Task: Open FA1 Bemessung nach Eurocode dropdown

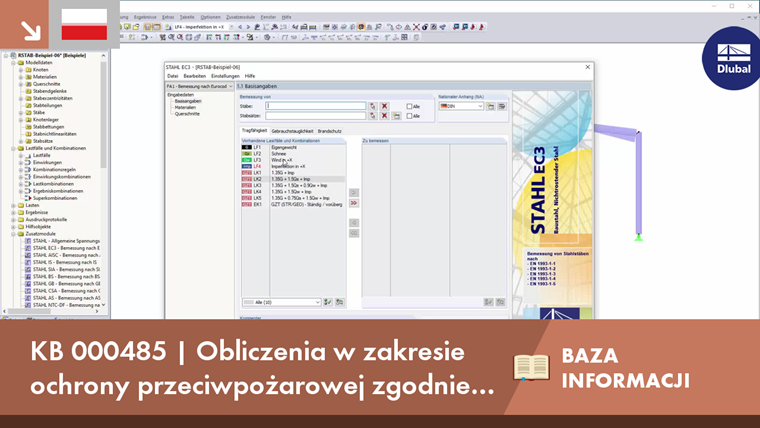Action: click(199, 86)
